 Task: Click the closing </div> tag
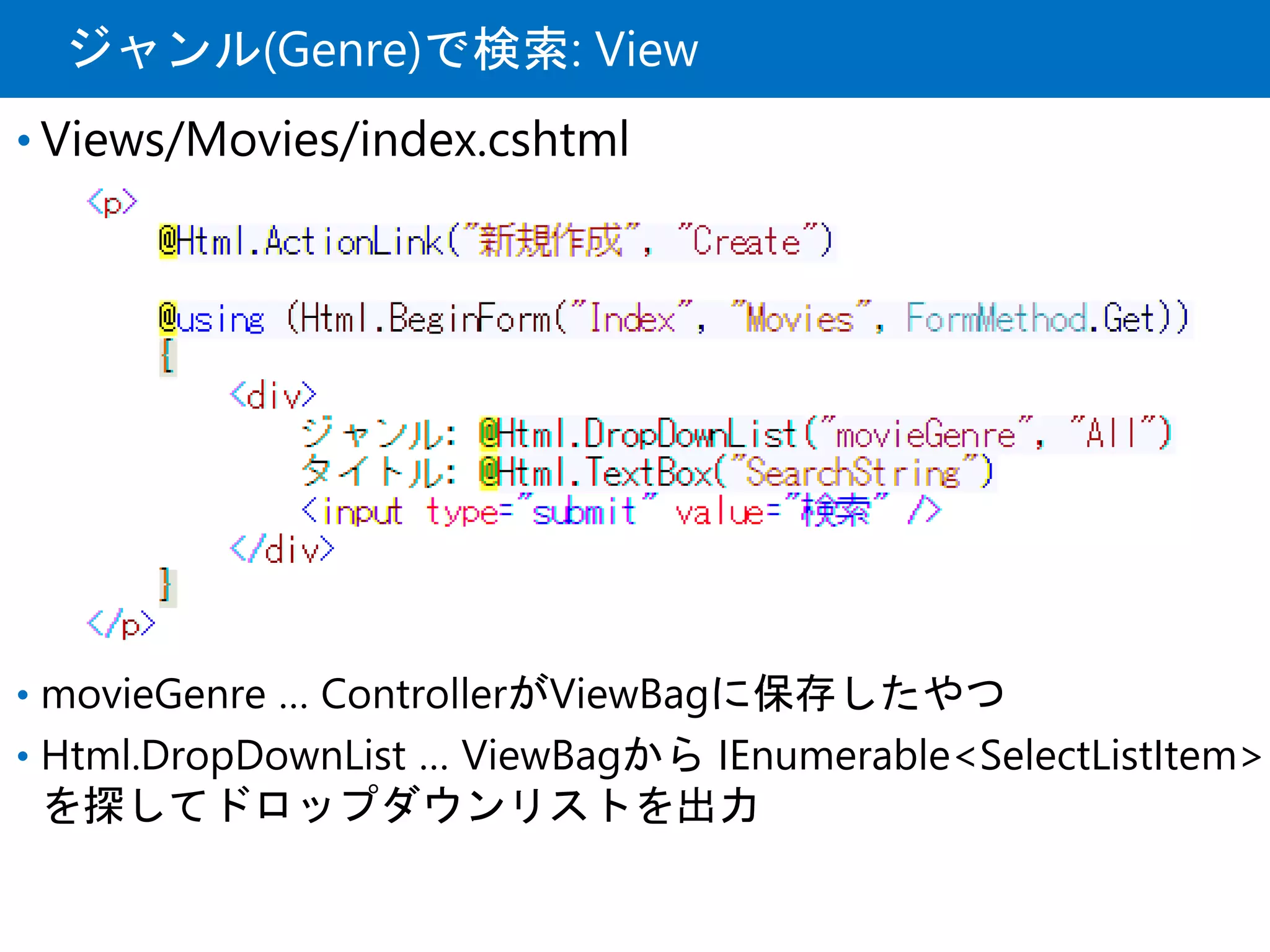[282, 549]
